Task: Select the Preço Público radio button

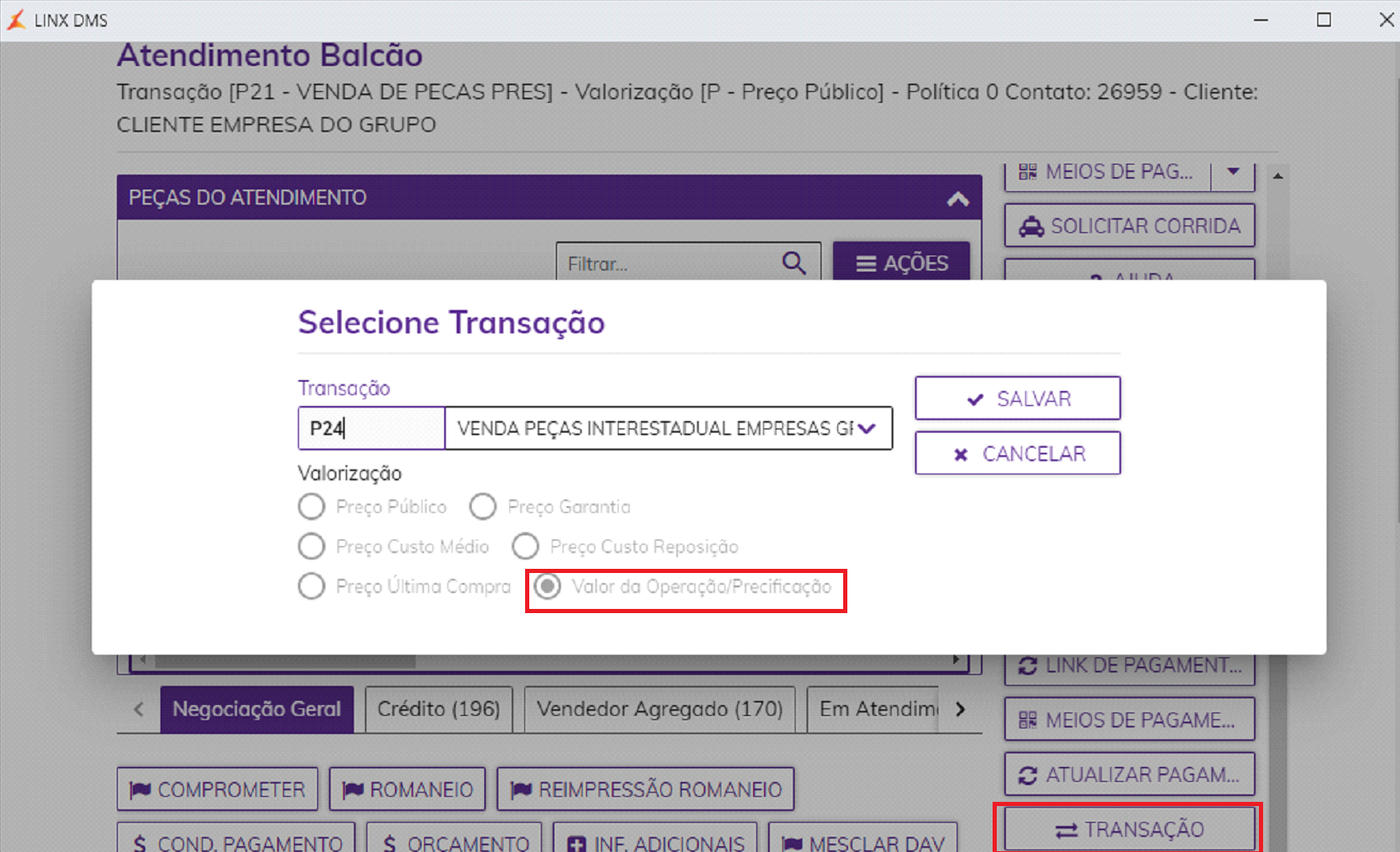Action: 311,506
